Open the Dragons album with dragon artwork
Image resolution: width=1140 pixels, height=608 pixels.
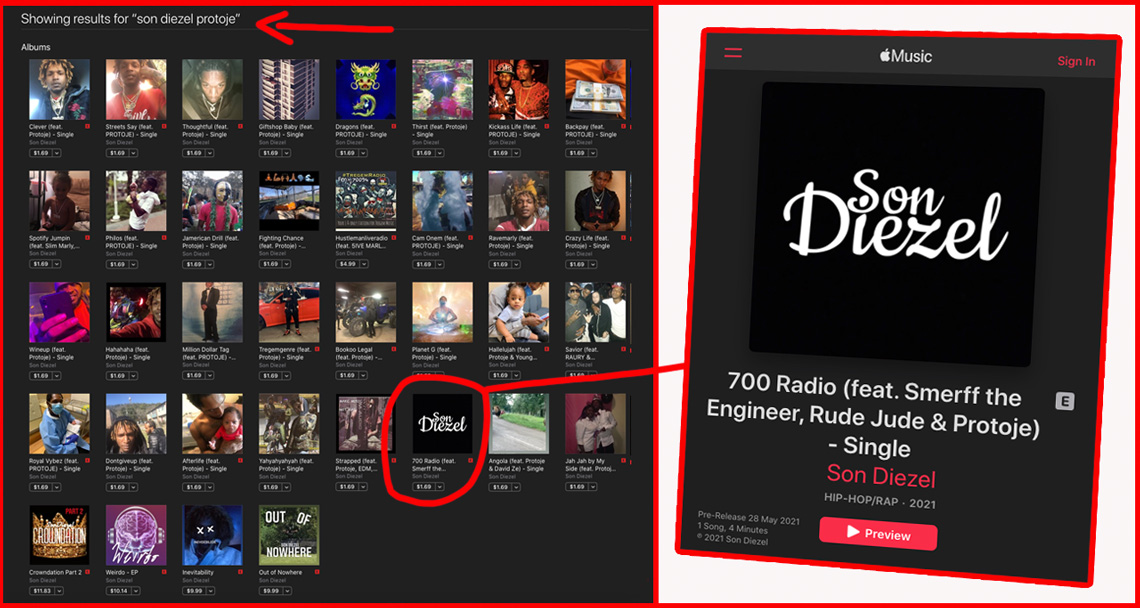click(x=366, y=90)
